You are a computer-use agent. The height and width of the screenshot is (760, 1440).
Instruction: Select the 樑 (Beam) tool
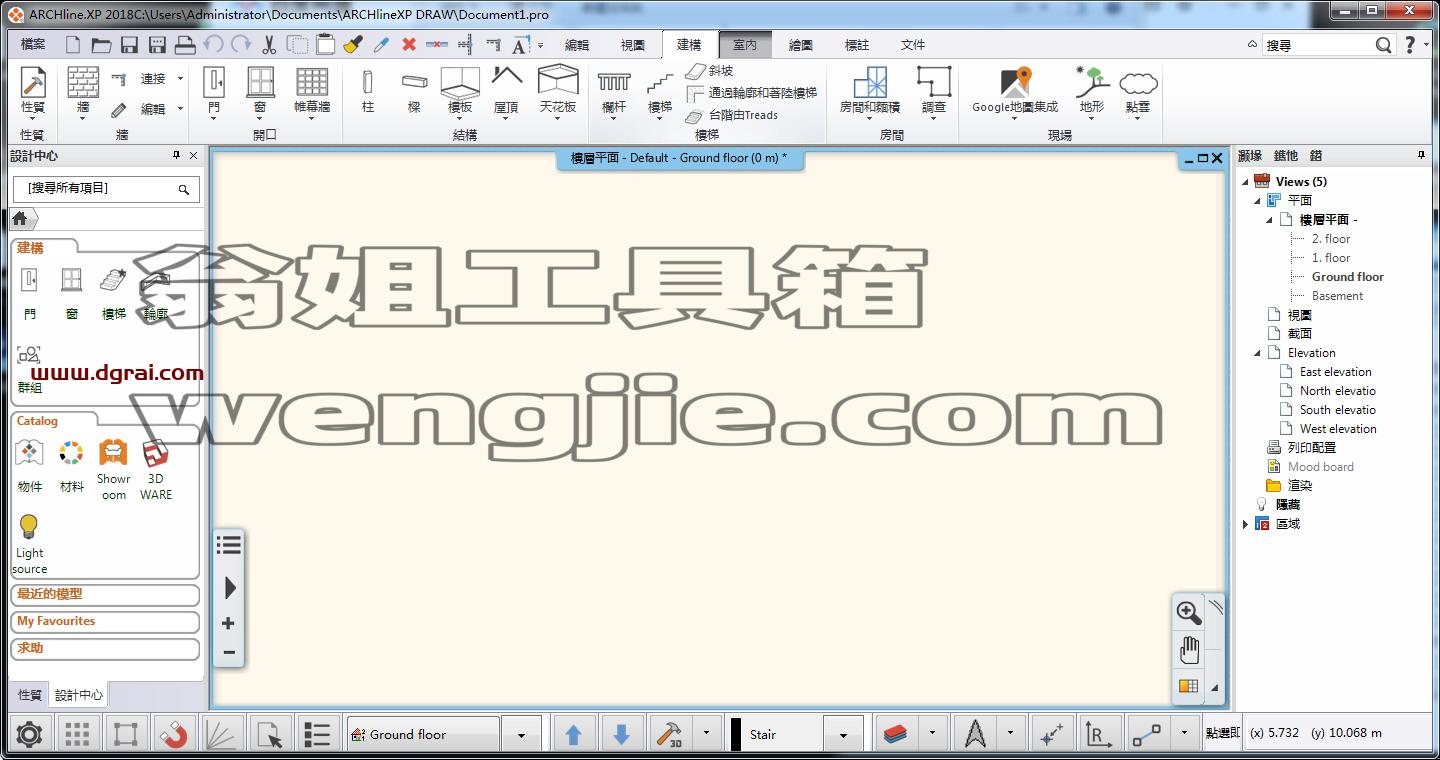tap(414, 92)
